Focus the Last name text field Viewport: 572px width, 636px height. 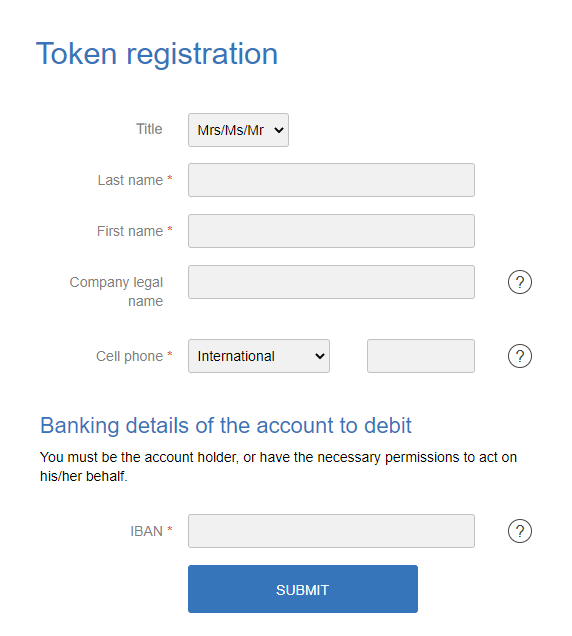click(331, 180)
